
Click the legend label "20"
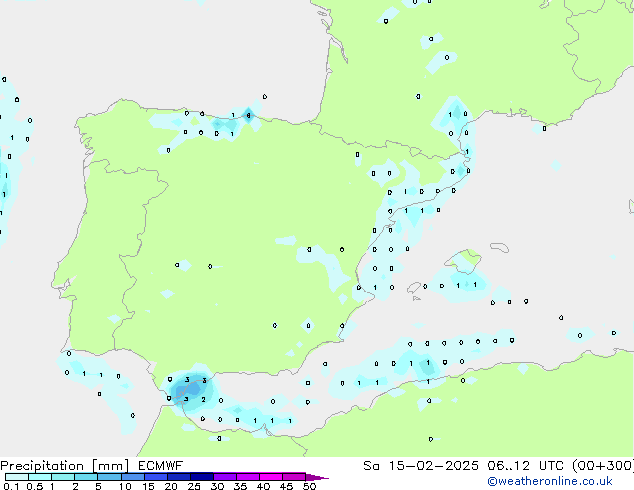[171, 486]
